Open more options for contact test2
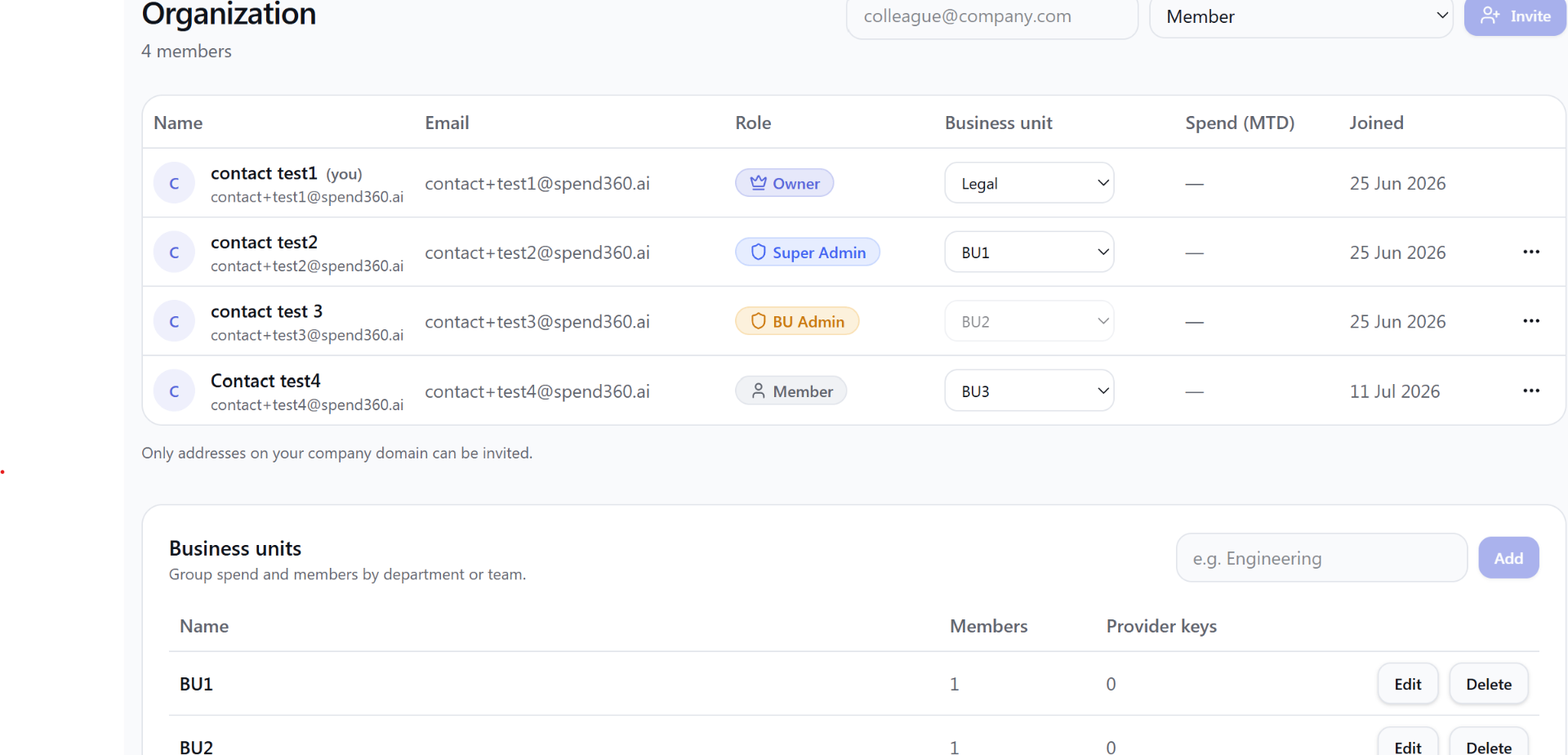 pos(1531,252)
